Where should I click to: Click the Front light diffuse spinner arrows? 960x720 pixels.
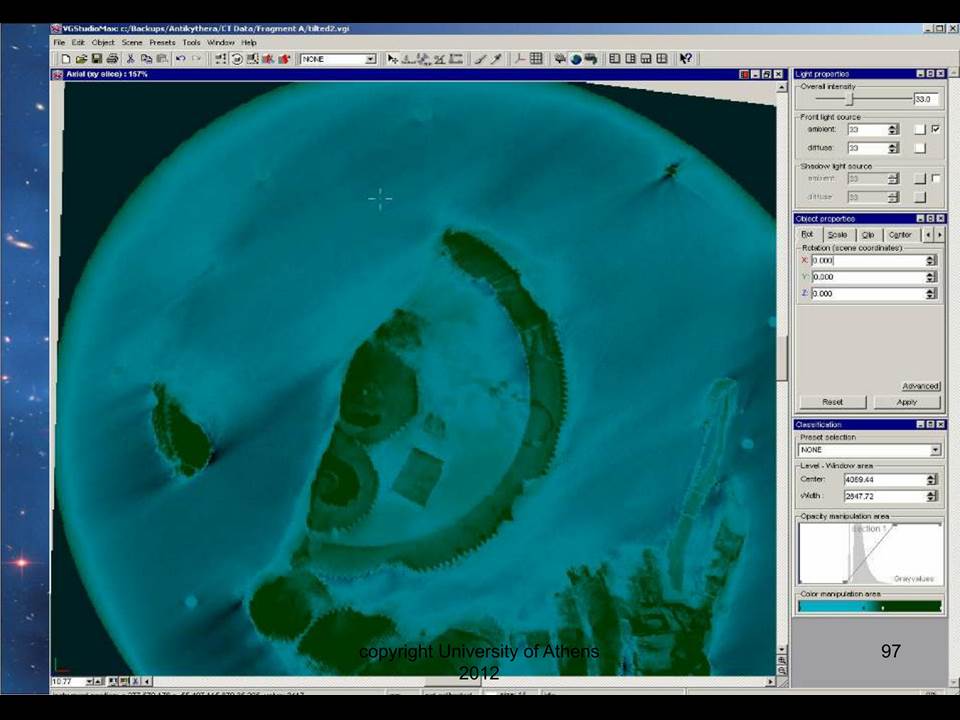893,148
